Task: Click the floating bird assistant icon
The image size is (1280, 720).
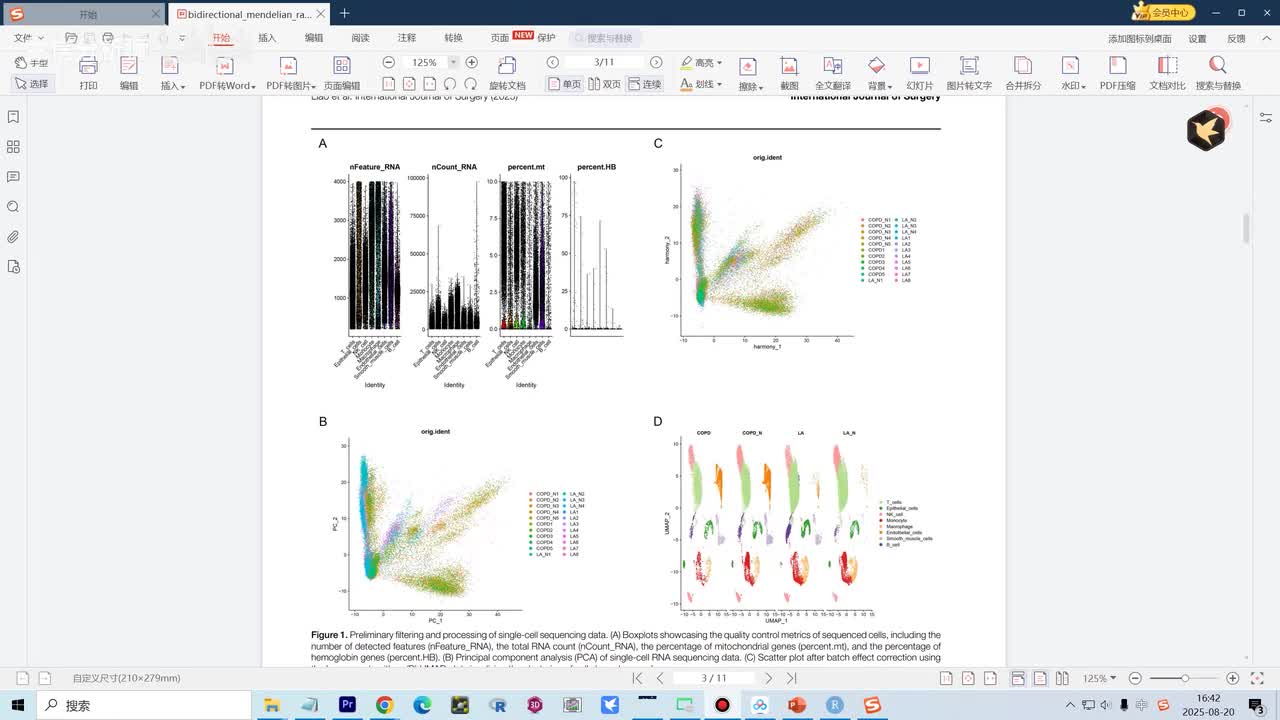Action: (x=1207, y=130)
